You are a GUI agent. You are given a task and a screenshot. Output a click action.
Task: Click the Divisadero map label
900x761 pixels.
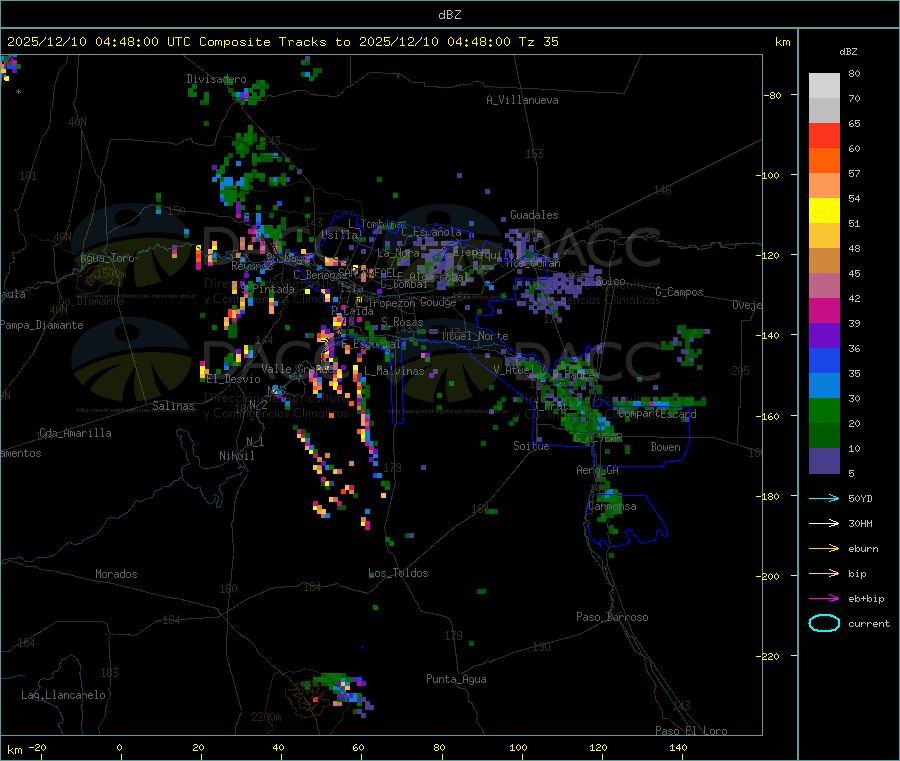coord(216,79)
